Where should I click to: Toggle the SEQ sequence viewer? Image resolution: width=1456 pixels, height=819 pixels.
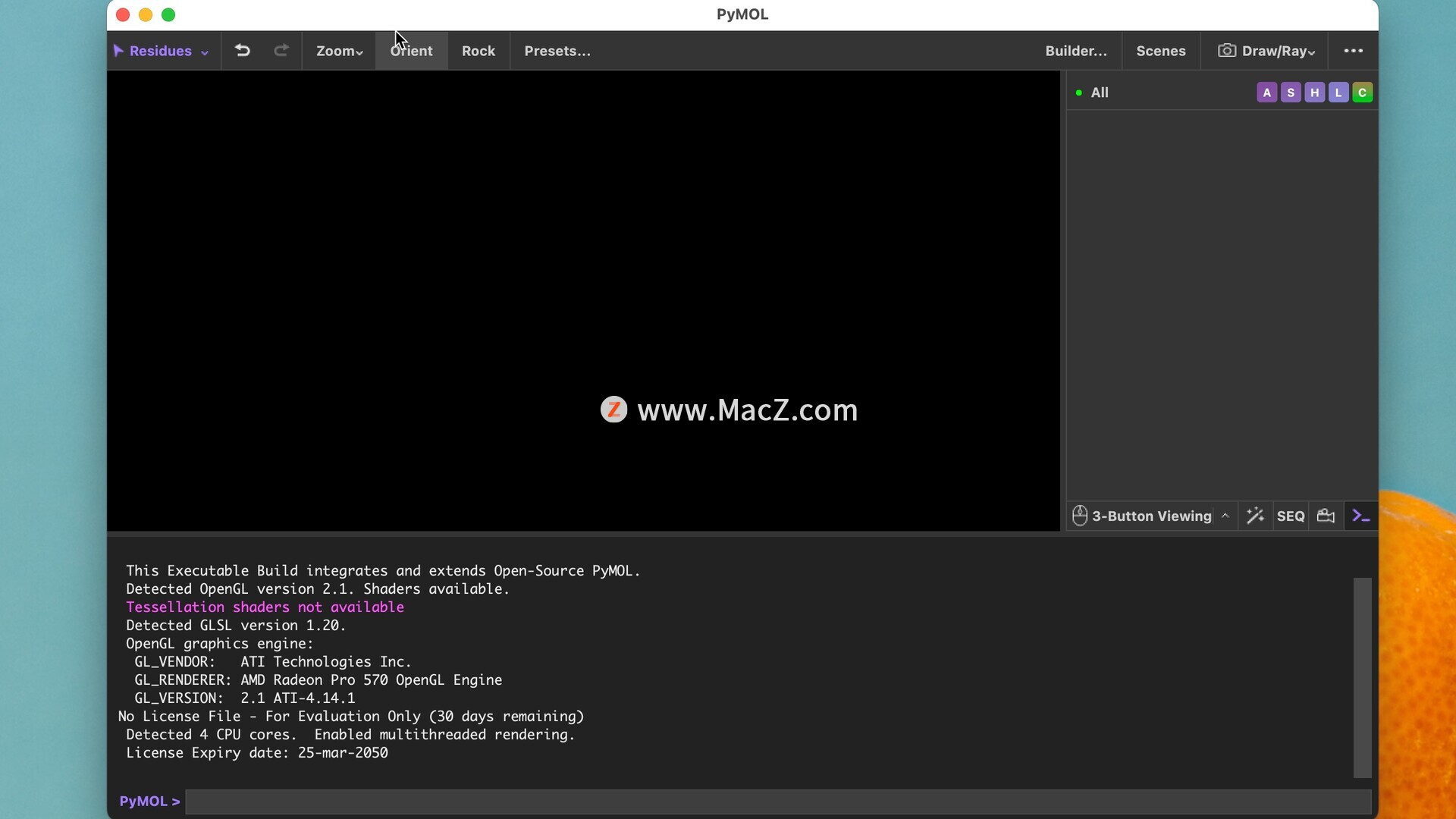point(1291,516)
